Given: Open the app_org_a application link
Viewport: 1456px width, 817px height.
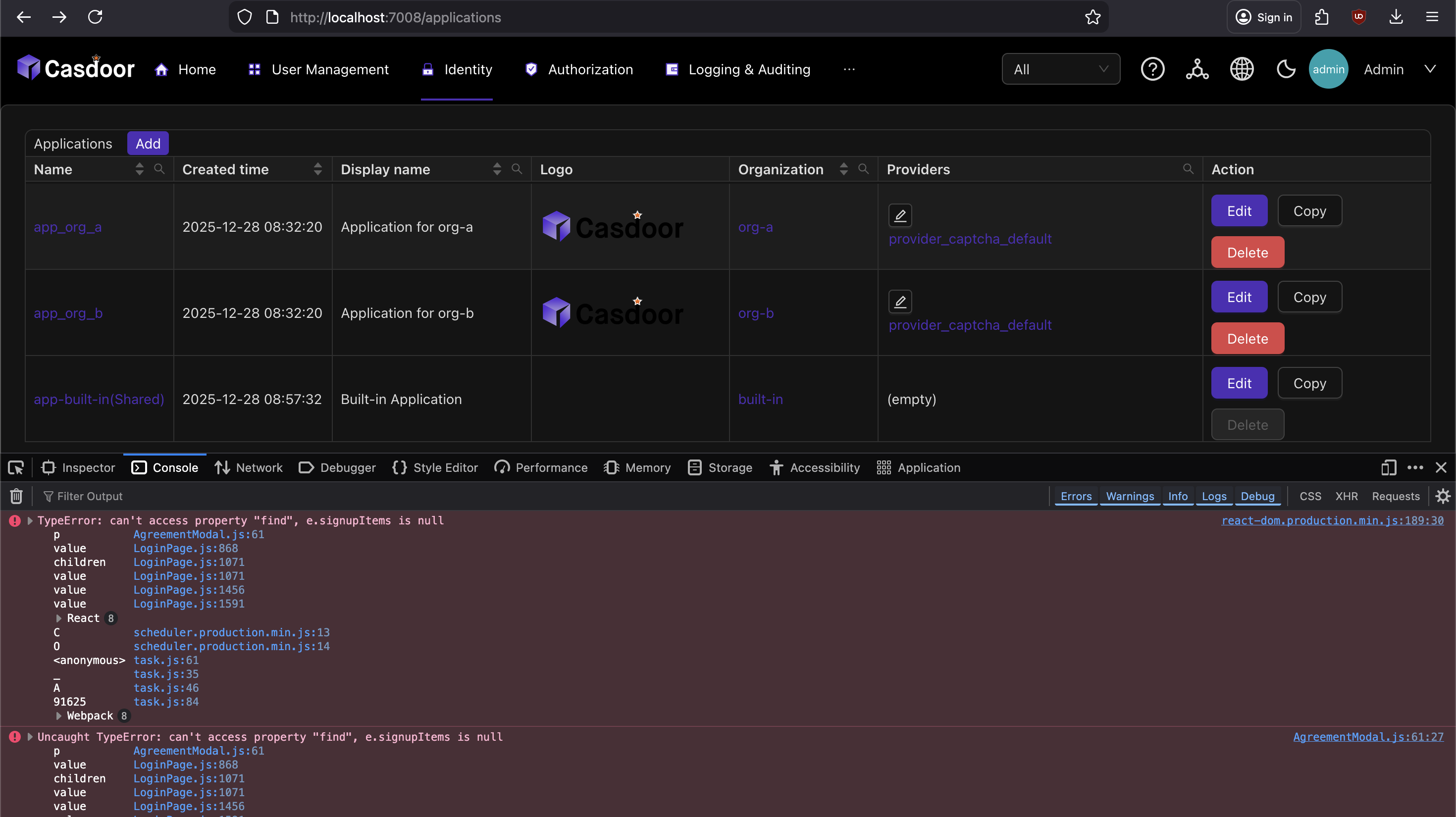Looking at the screenshot, I should pyautogui.click(x=68, y=227).
